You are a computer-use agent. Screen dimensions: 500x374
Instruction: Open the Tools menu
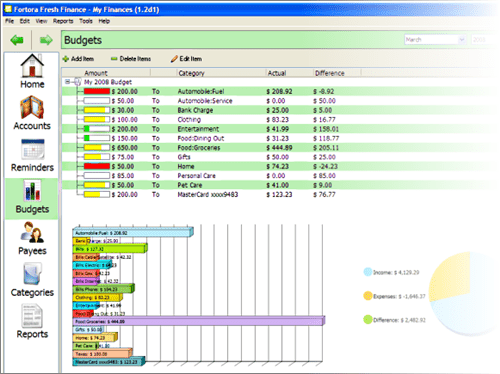coord(86,21)
